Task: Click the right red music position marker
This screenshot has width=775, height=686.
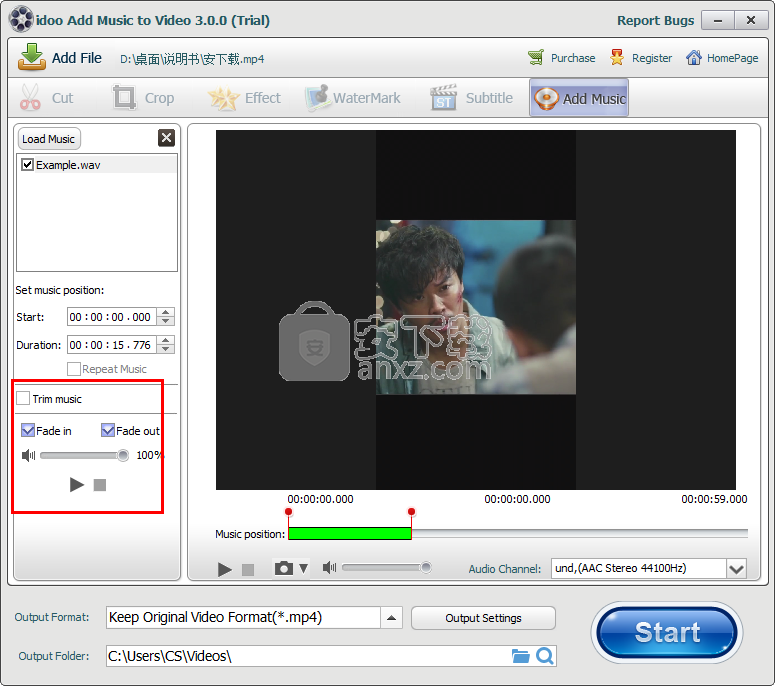Action: coord(411,512)
